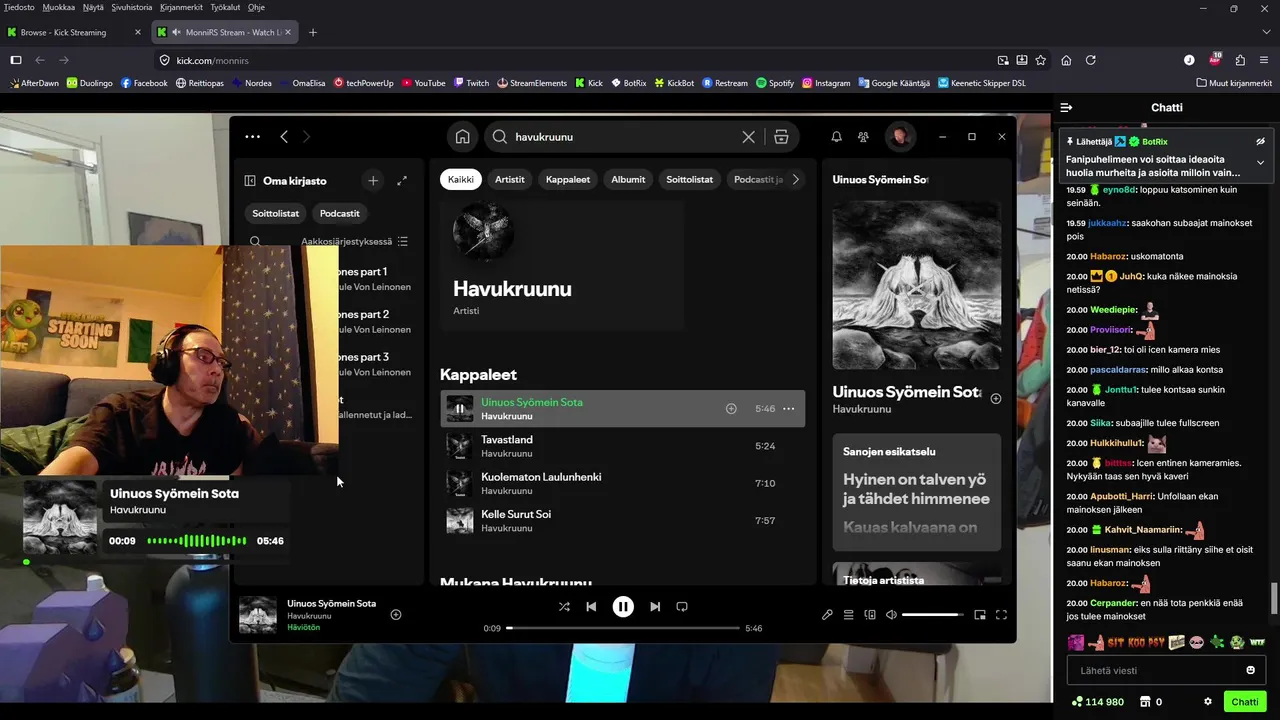Enter Spotify full screen view
The image size is (1280, 720).
click(1001, 615)
